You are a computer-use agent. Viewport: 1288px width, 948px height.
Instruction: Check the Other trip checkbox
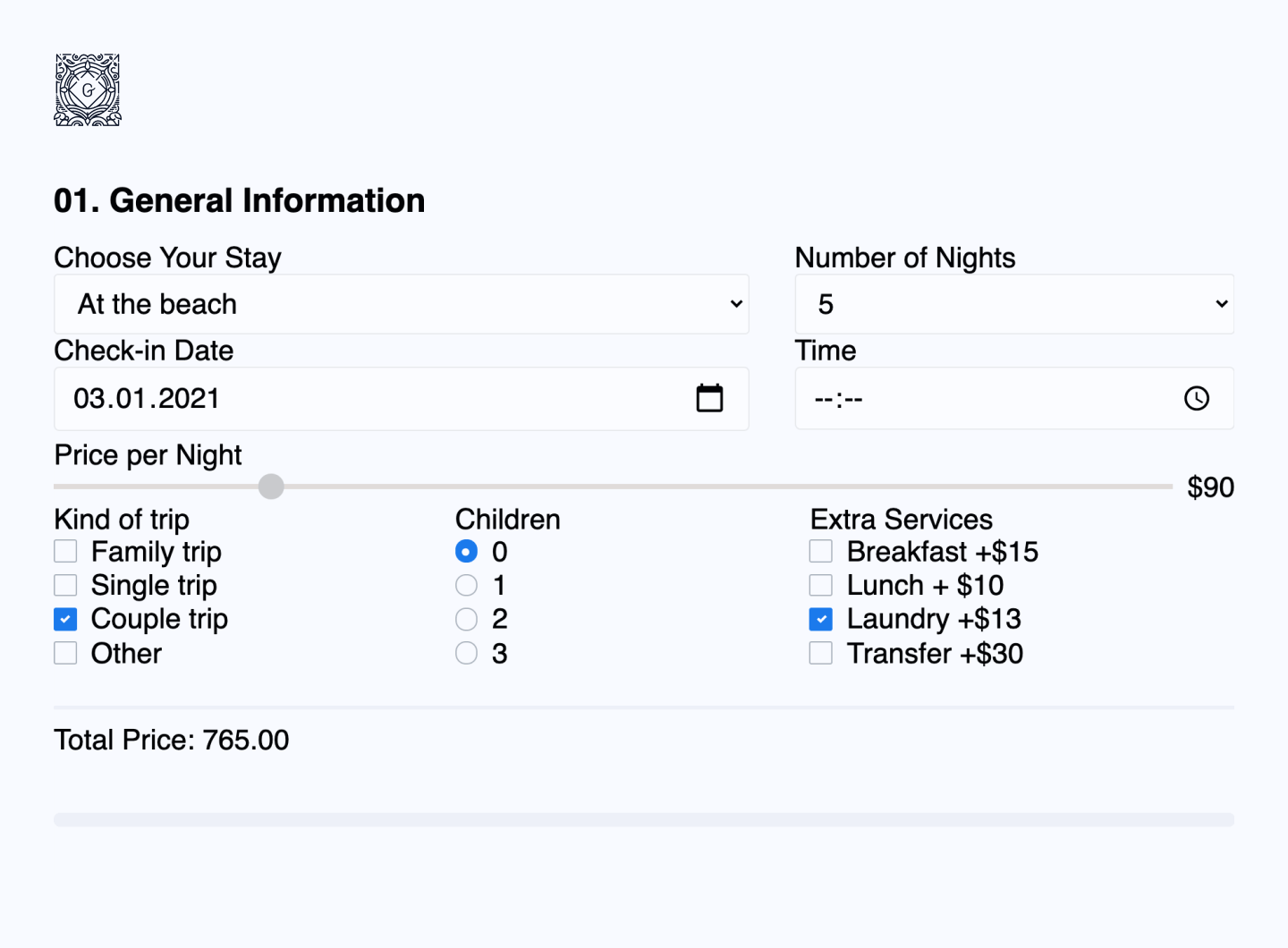(x=65, y=653)
